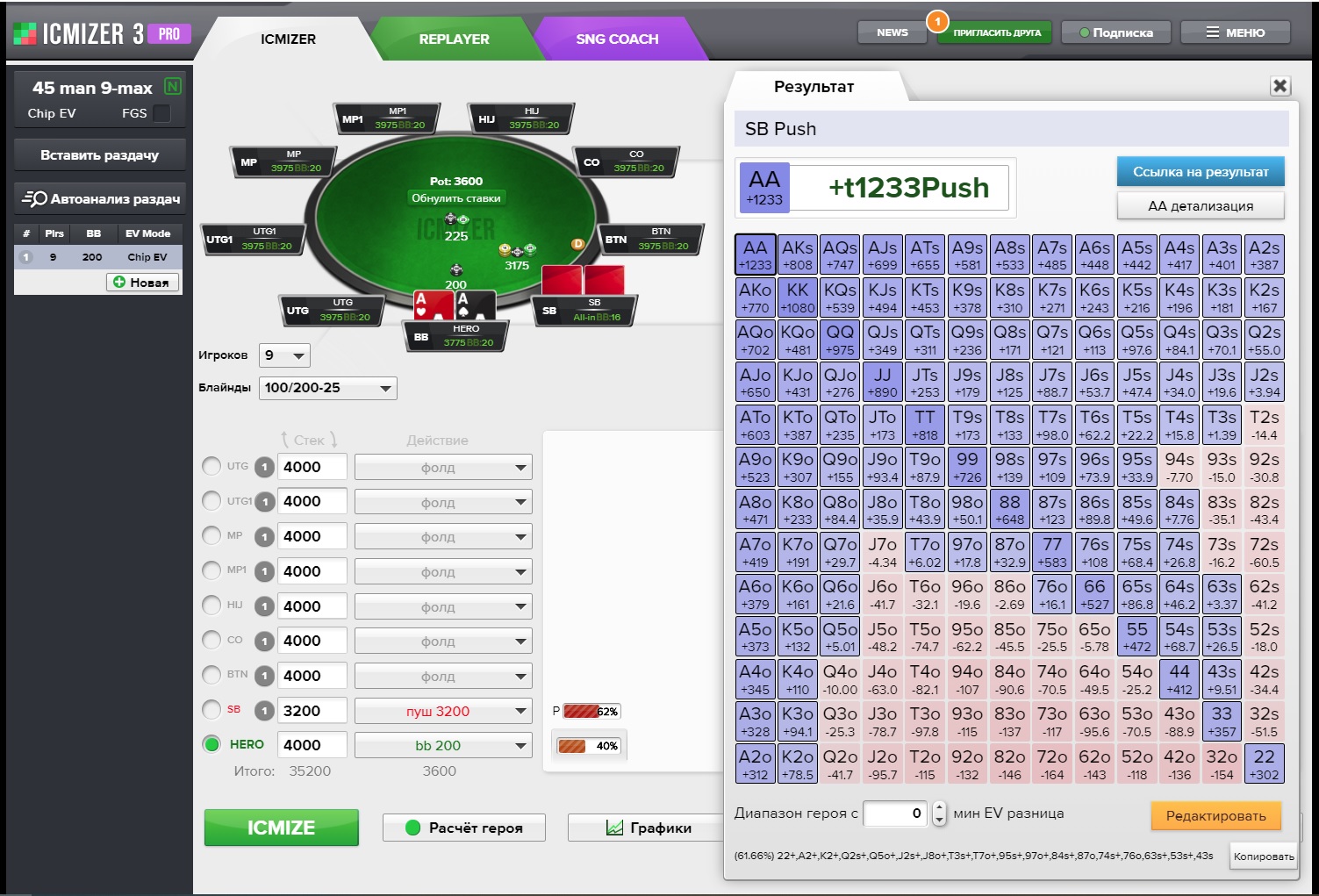Click Вставить раздачу button
Image resolution: width=1319 pixels, height=896 pixels.
(99, 155)
